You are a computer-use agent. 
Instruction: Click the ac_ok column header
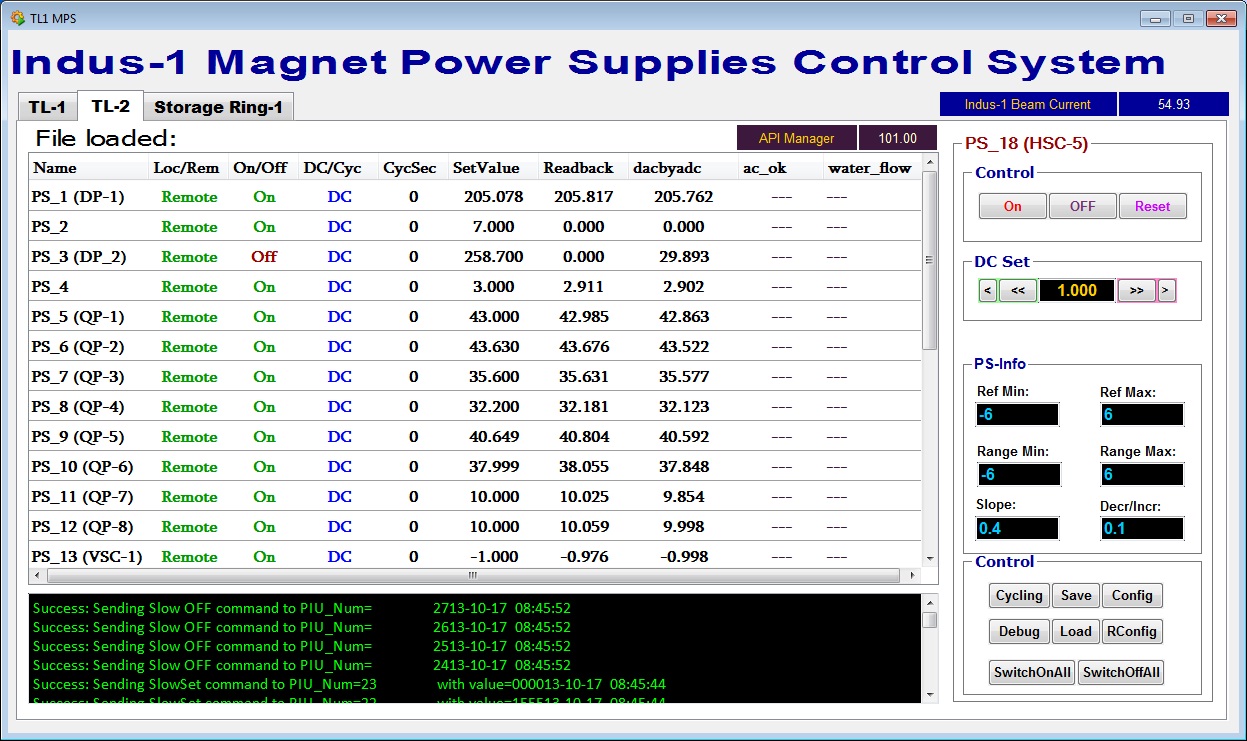(781, 168)
